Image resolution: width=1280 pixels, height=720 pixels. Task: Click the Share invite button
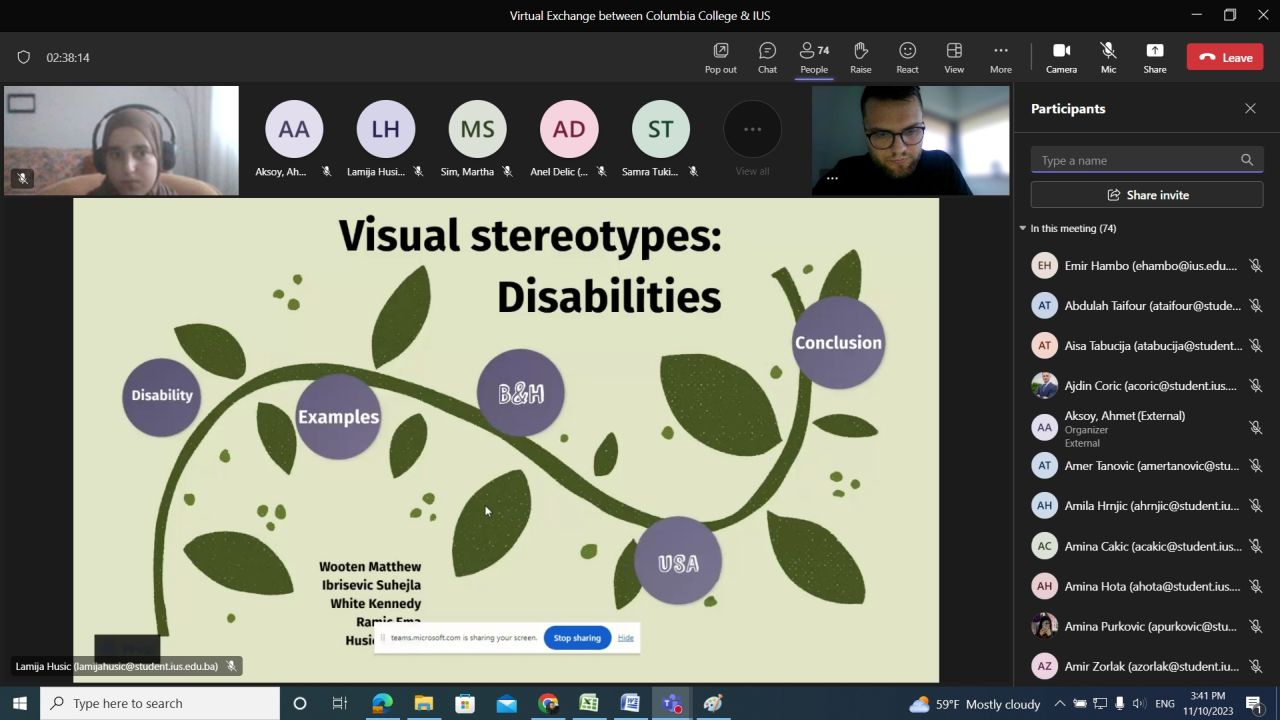pyautogui.click(x=1147, y=195)
